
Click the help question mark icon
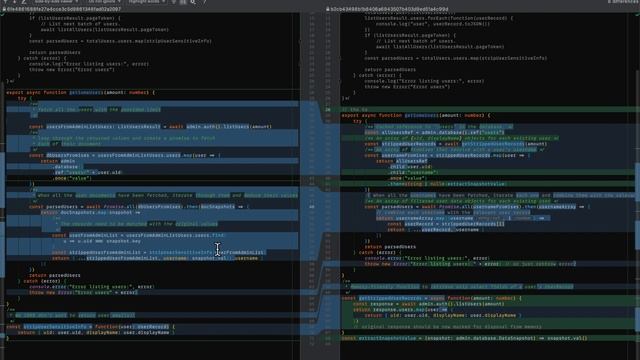coord(204,2)
